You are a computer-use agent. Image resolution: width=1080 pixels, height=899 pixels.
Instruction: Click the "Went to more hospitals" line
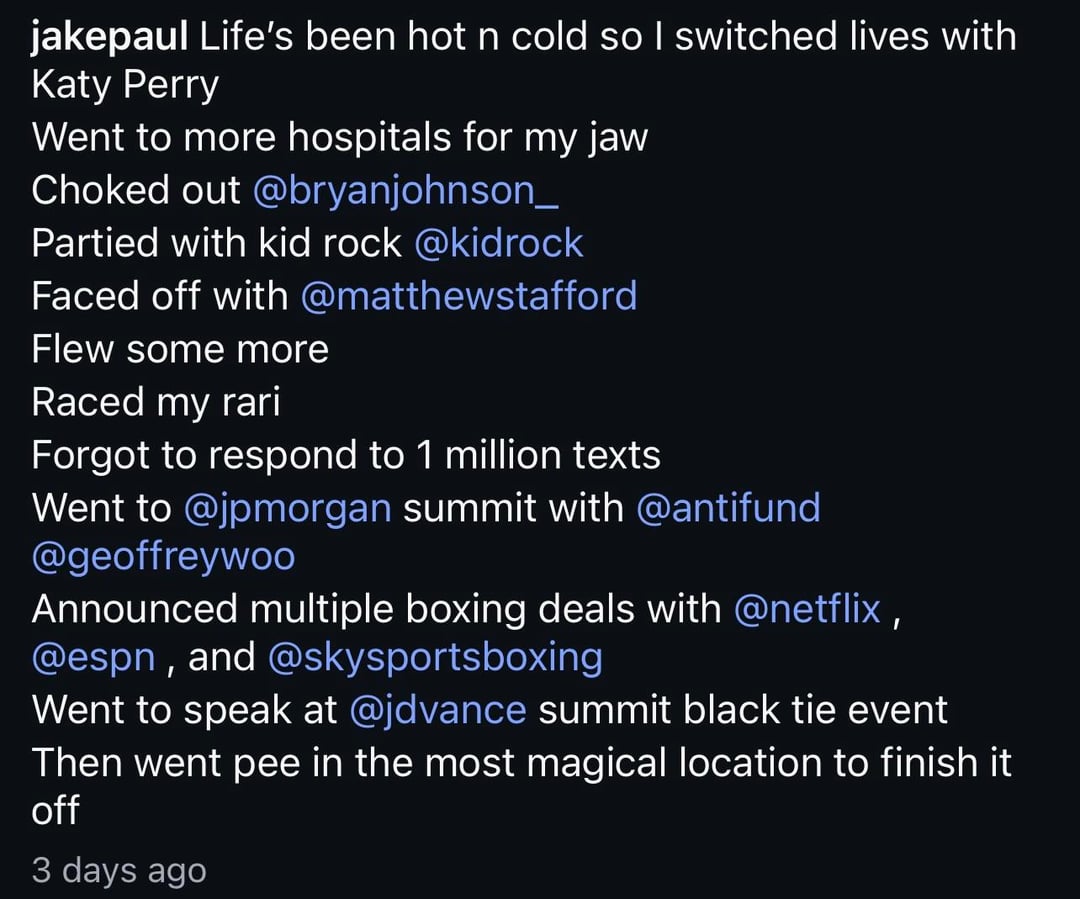pos(340,138)
